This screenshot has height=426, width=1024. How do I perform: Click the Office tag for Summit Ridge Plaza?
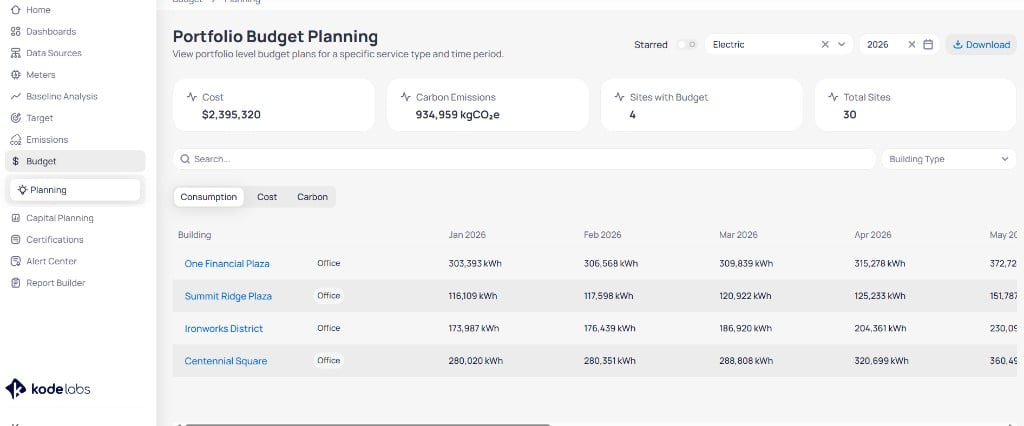[x=328, y=295]
